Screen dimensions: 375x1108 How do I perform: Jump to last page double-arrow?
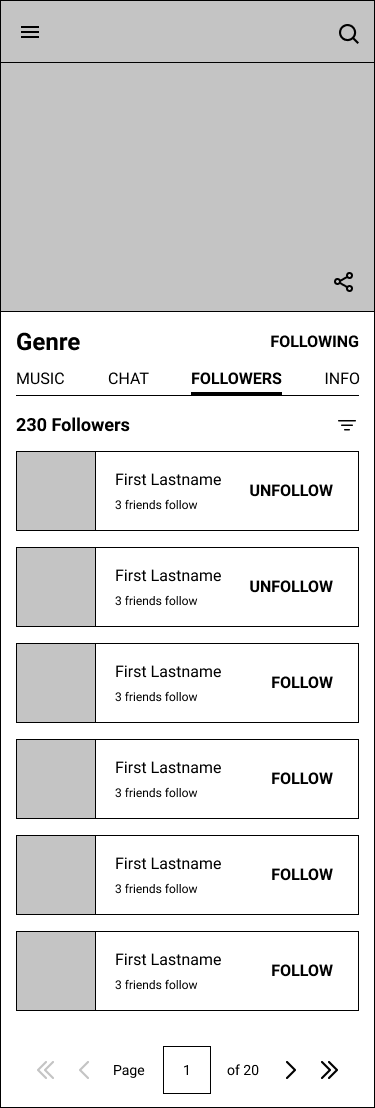[329, 1070]
